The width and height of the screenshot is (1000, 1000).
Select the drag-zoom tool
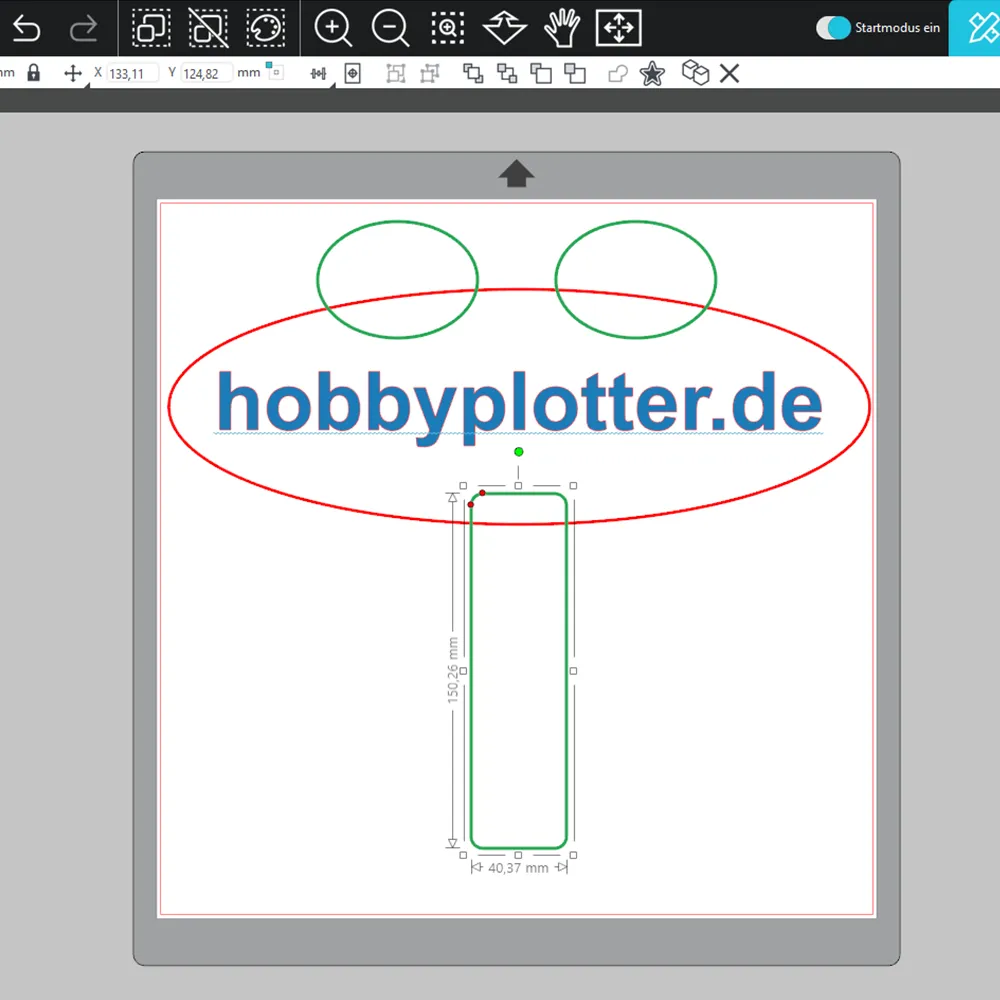click(504, 28)
